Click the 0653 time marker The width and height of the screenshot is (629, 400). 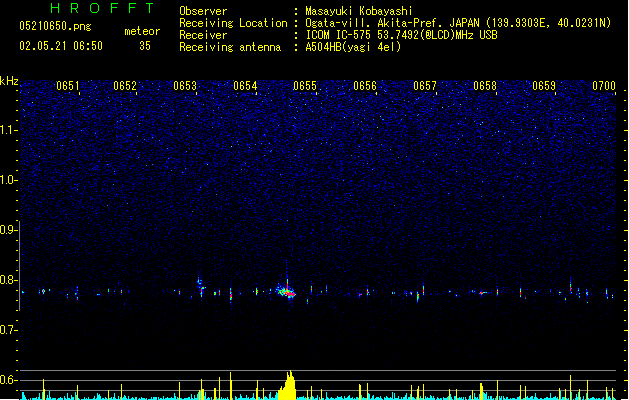coord(185,86)
